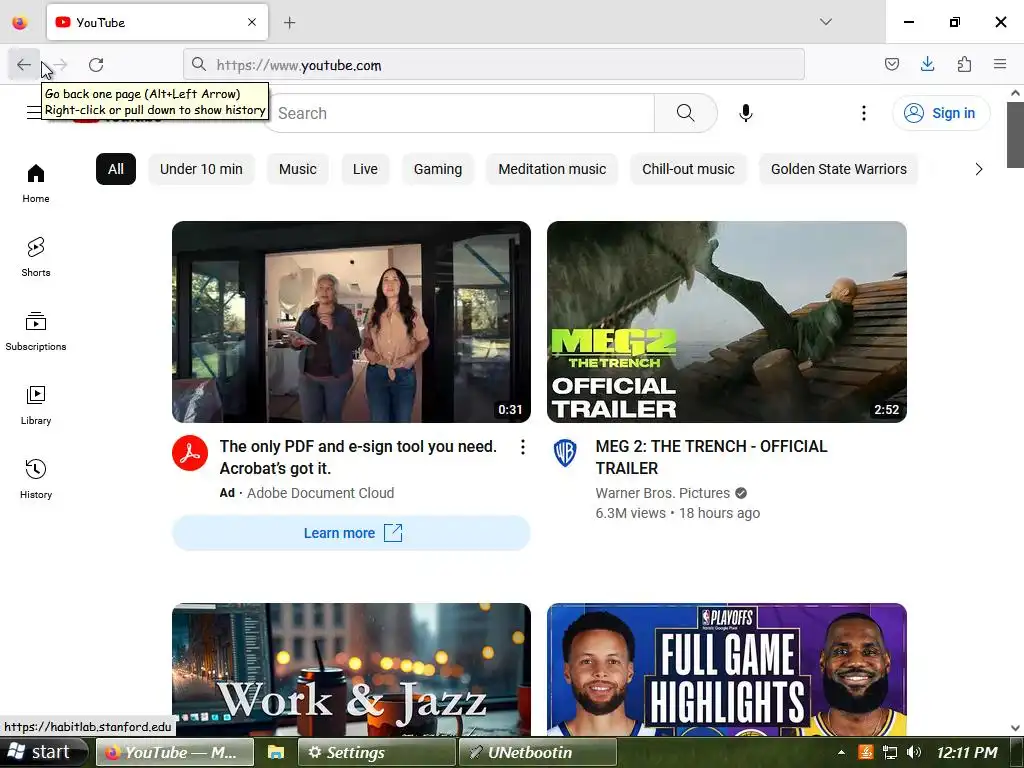
Task: Open Firefox application hamburger menu
Action: click(1000, 64)
